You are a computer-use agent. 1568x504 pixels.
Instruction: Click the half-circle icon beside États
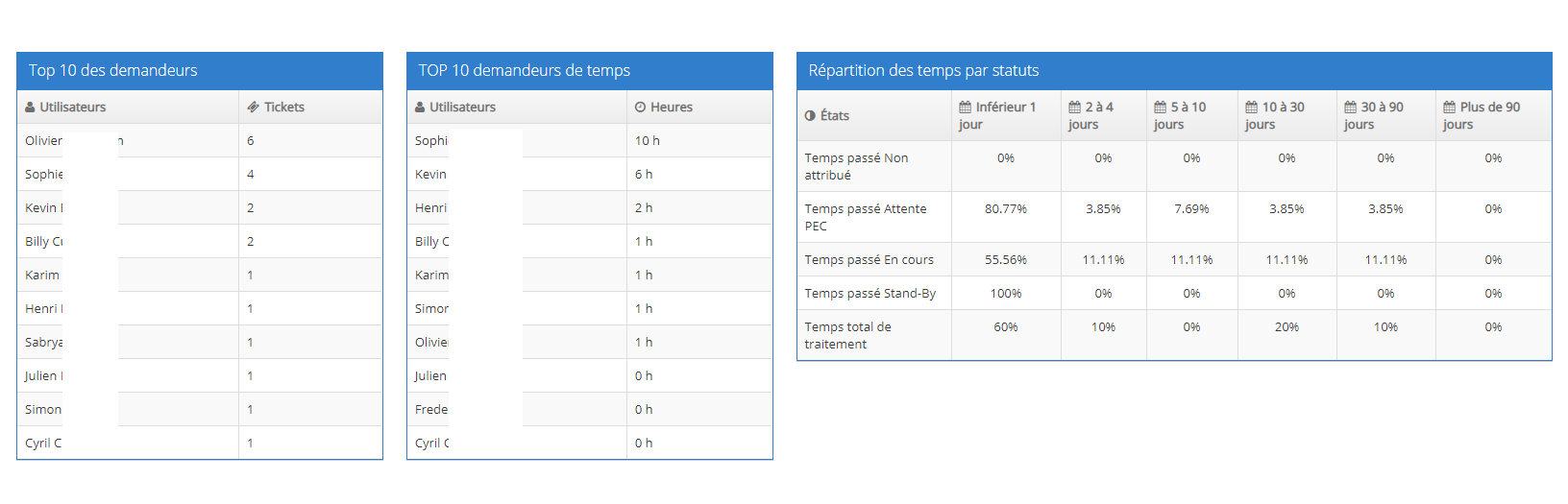point(810,116)
